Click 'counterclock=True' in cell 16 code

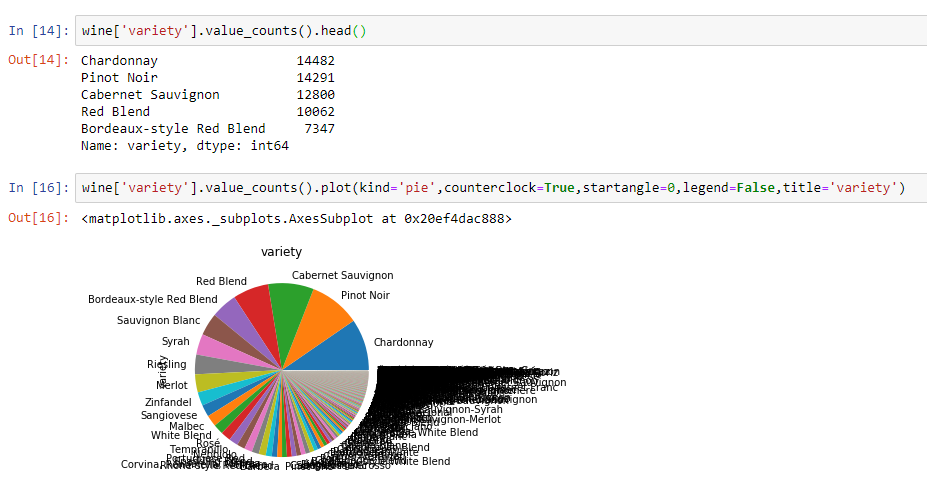(x=509, y=188)
